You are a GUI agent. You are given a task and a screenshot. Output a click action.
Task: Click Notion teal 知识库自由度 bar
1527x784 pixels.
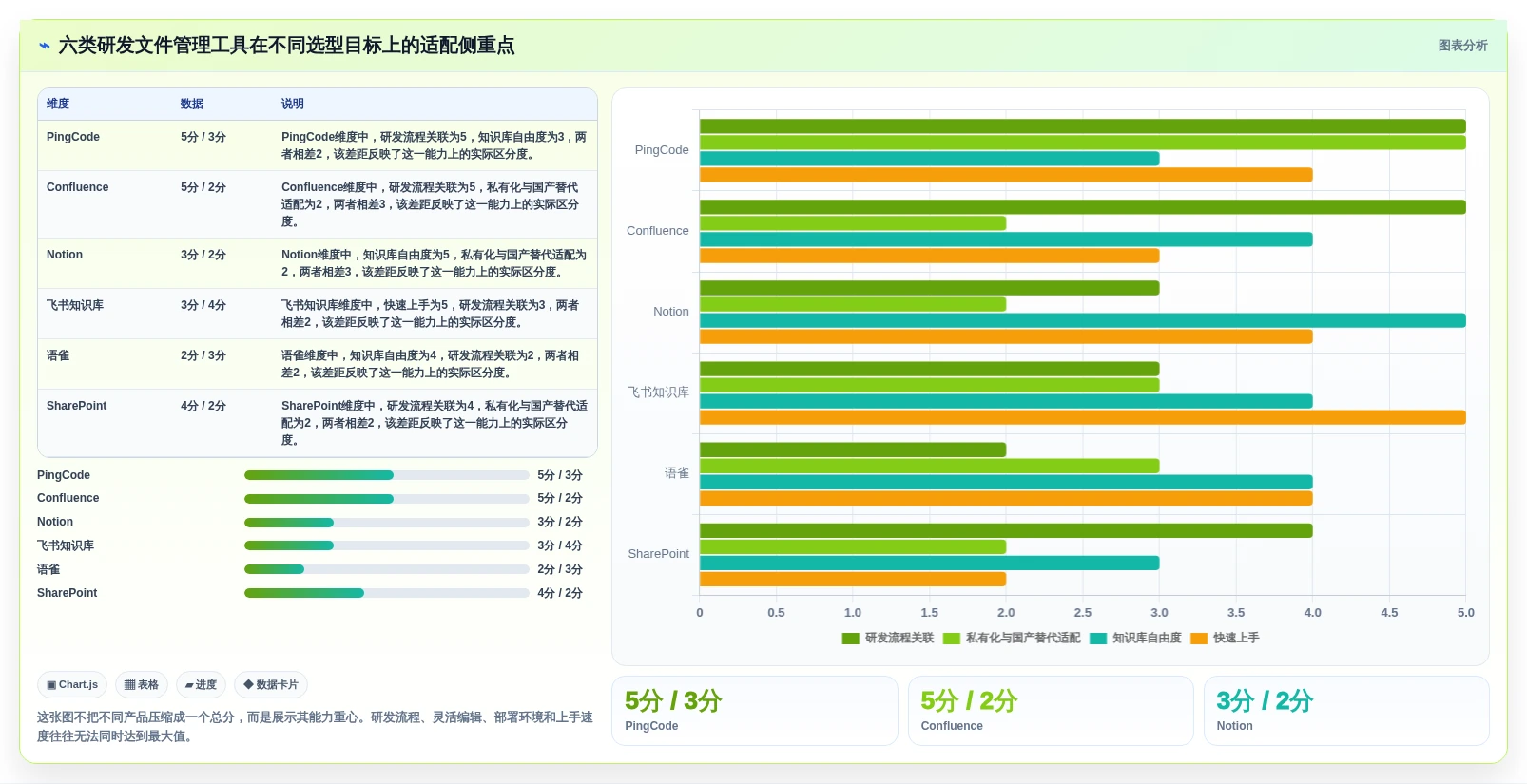(x=1083, y=320)
